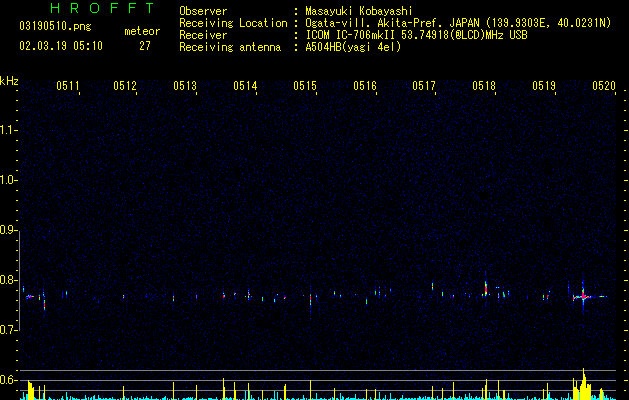Select the file name 03190510.png

[x=55, y=26]
